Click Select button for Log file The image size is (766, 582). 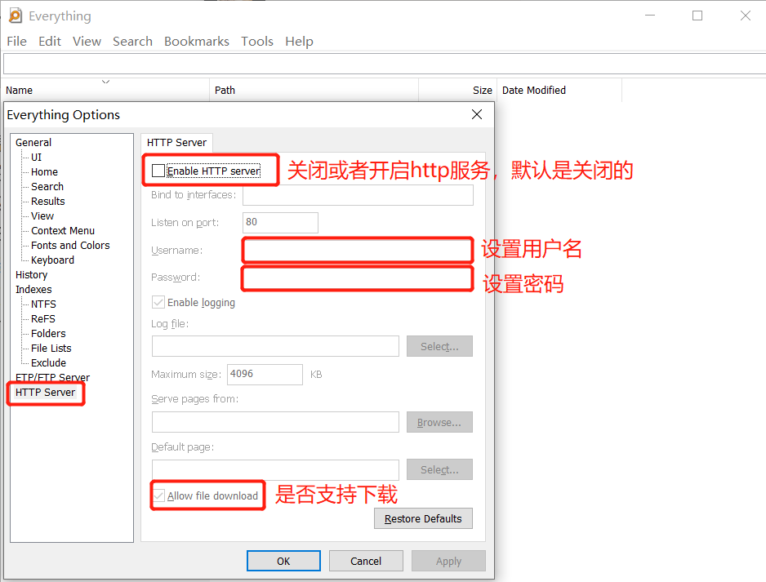click(x=439, y=346)
